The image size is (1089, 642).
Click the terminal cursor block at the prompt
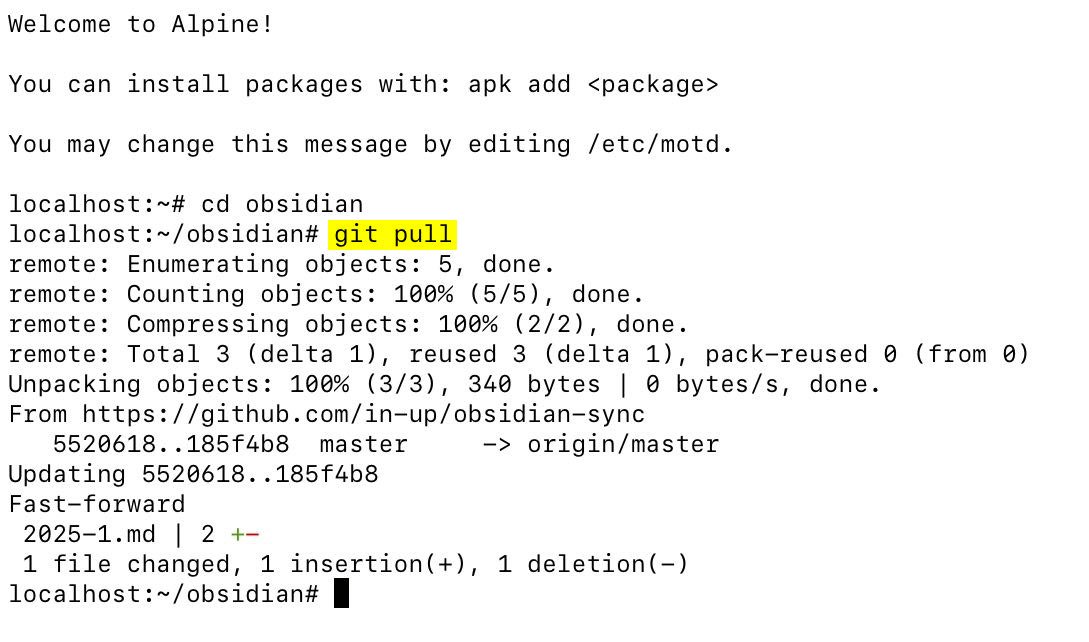(341, 593)
